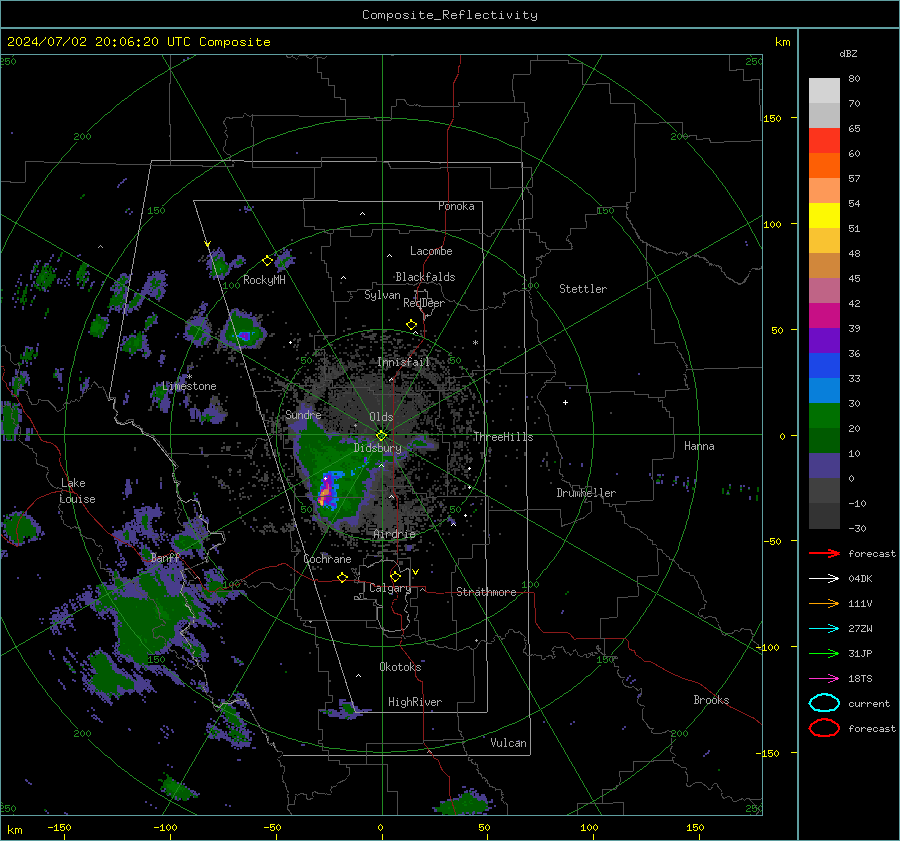Click the orange 111V arrow icon
The image size is (900, 841).
click(824, 603)
